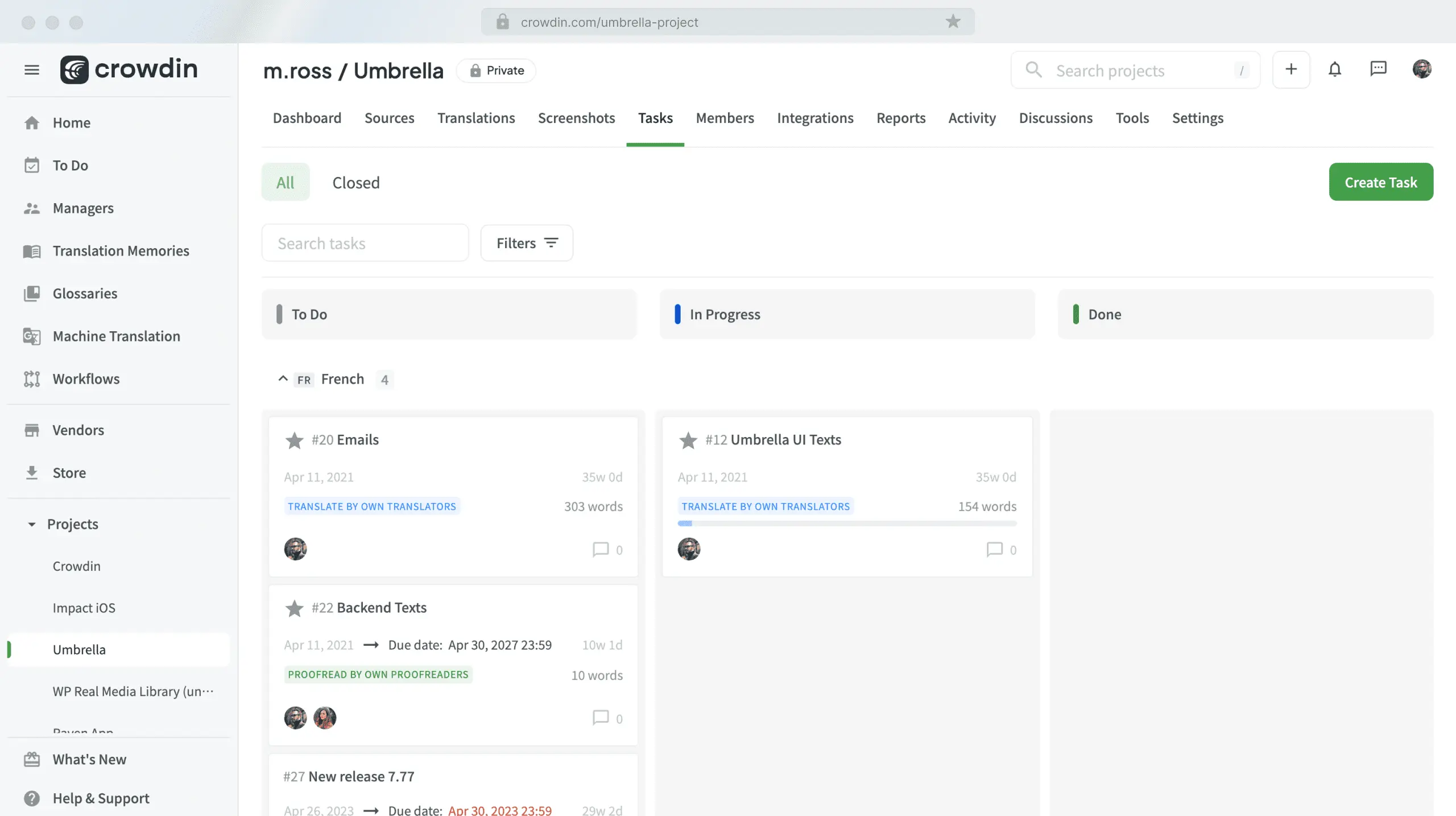Click comment icon on Umbrella UI Texts
Image resolution: width=1456 pixels, height=816 pixels.
click(x=994, y=549)
